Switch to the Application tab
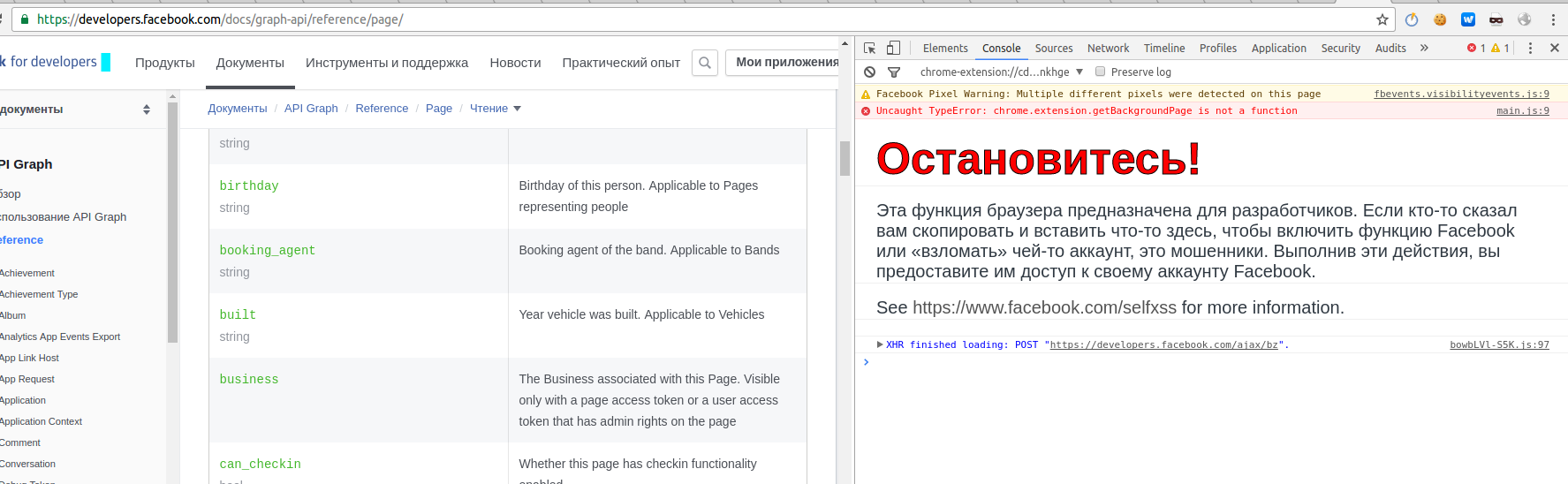Image resolution: width=1568 pixels, height=484 pixels. coord(1279,49)
